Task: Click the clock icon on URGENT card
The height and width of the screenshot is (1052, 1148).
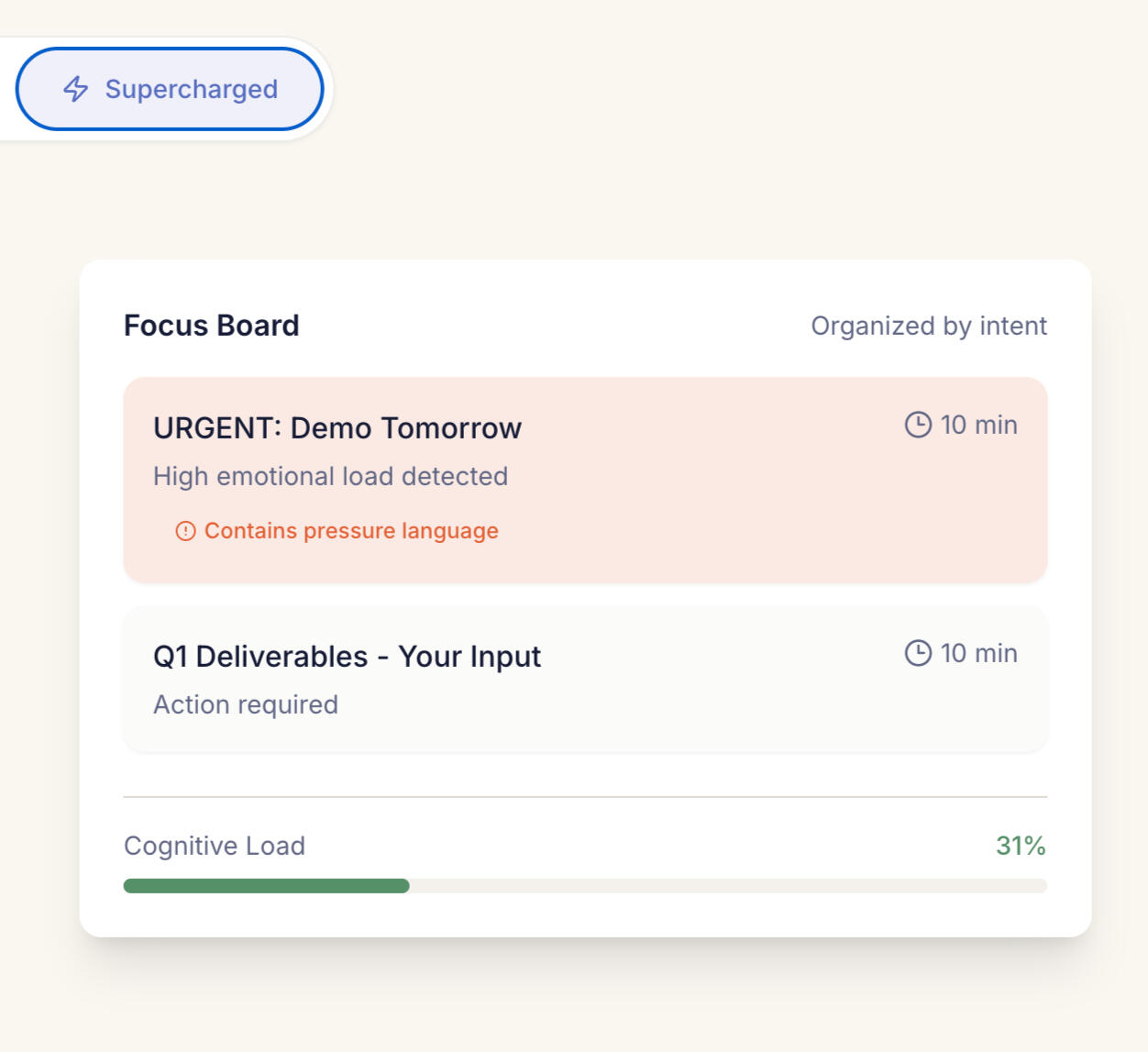Action: tap(918, 425)
